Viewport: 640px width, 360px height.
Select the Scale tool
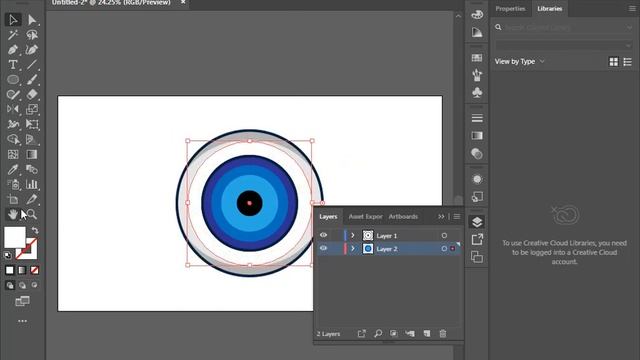pyautogui.click(x=32, y=109)
